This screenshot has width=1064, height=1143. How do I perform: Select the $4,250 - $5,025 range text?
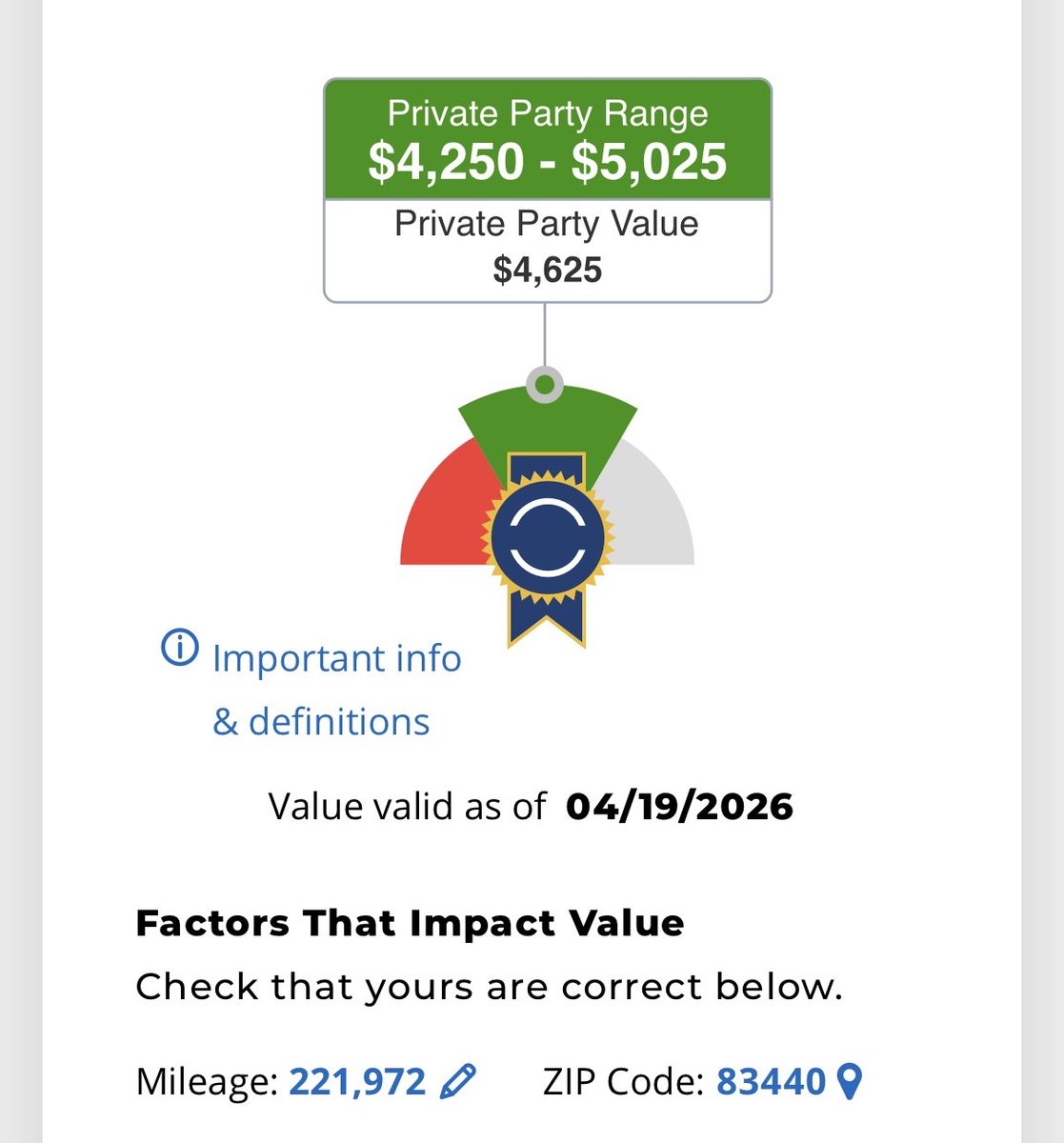coord(548,161)
